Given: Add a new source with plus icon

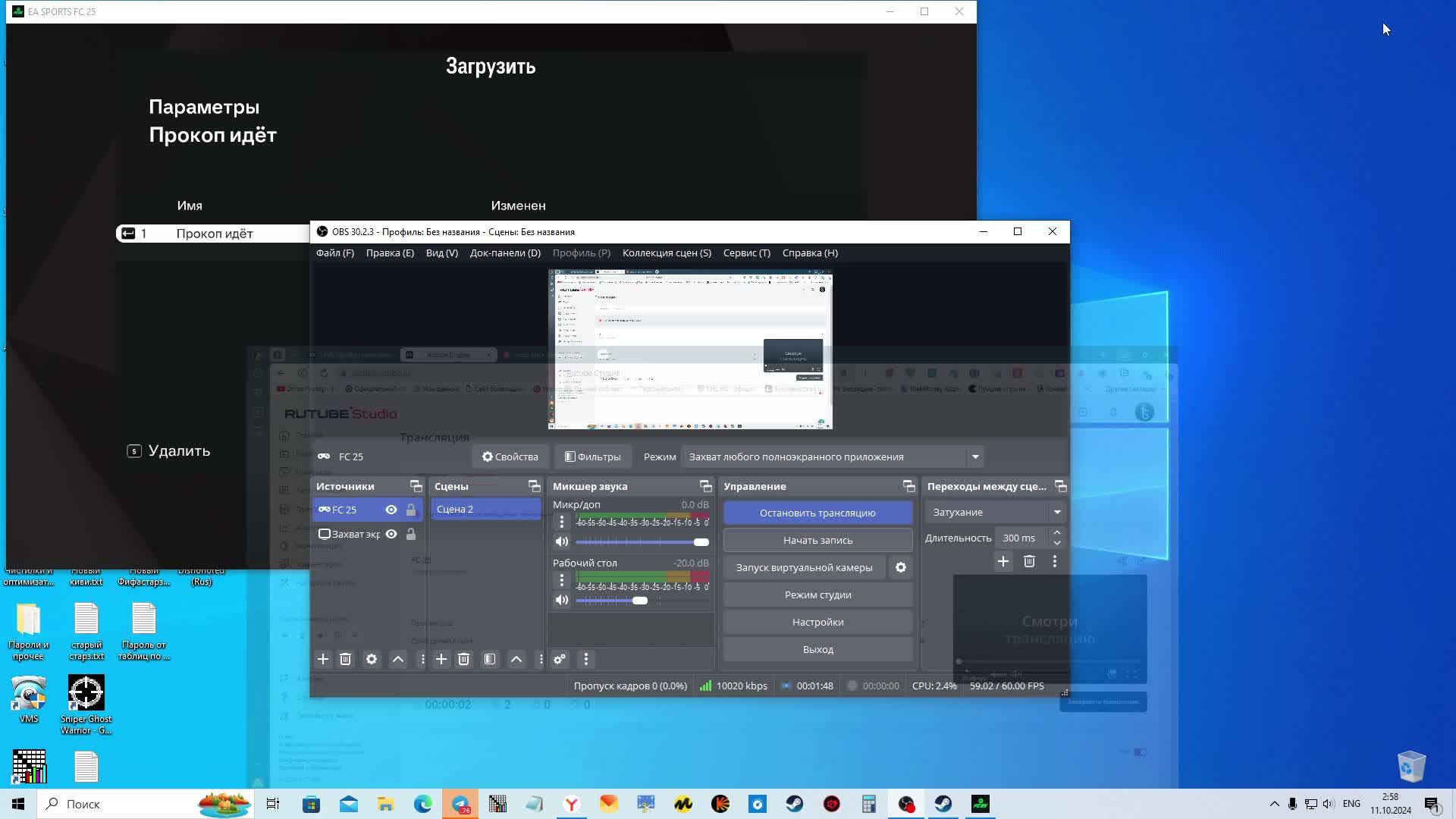Looking at the screenshot, I should click(323, 659).
